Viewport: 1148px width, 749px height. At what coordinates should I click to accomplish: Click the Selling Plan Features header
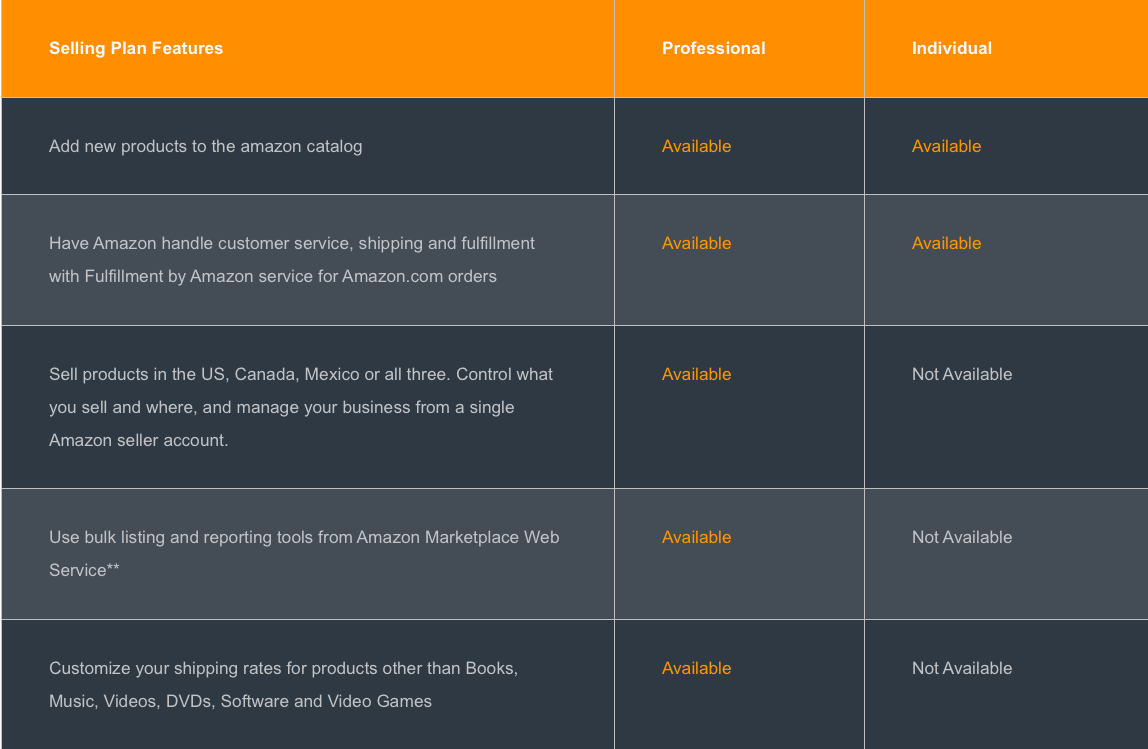(x=135, y=48)
